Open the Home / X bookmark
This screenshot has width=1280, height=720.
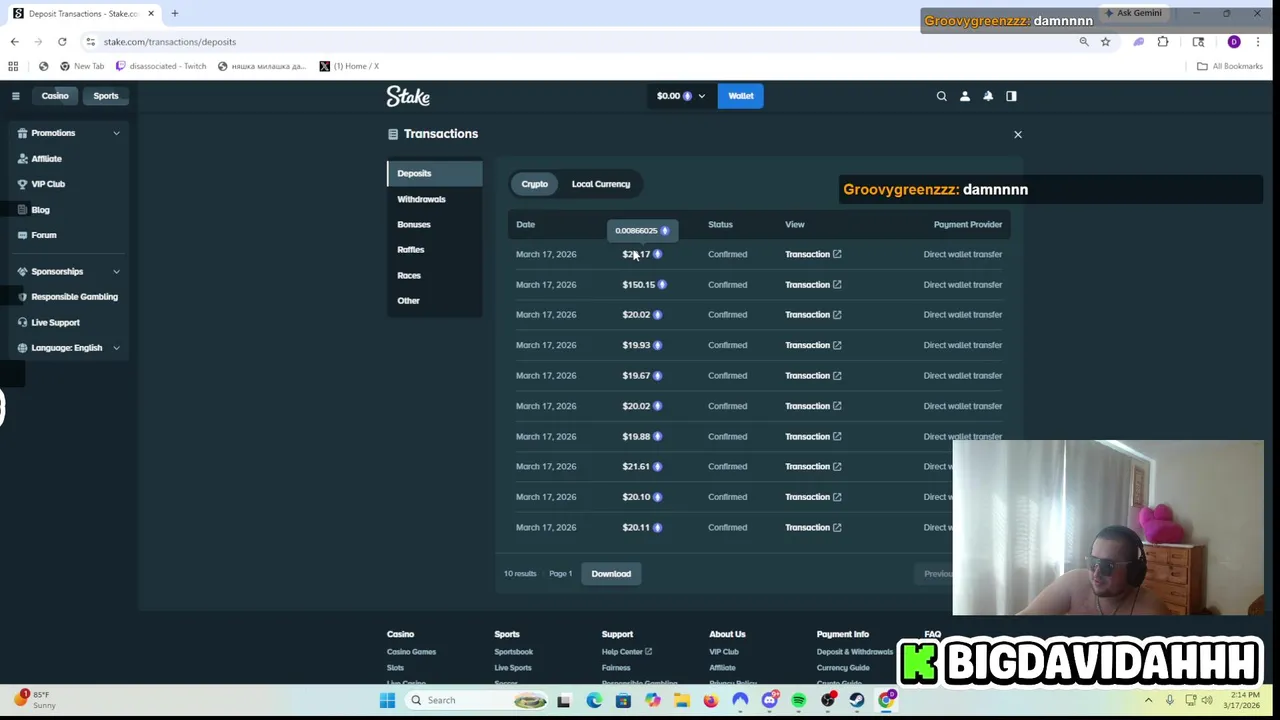point(349,66)
